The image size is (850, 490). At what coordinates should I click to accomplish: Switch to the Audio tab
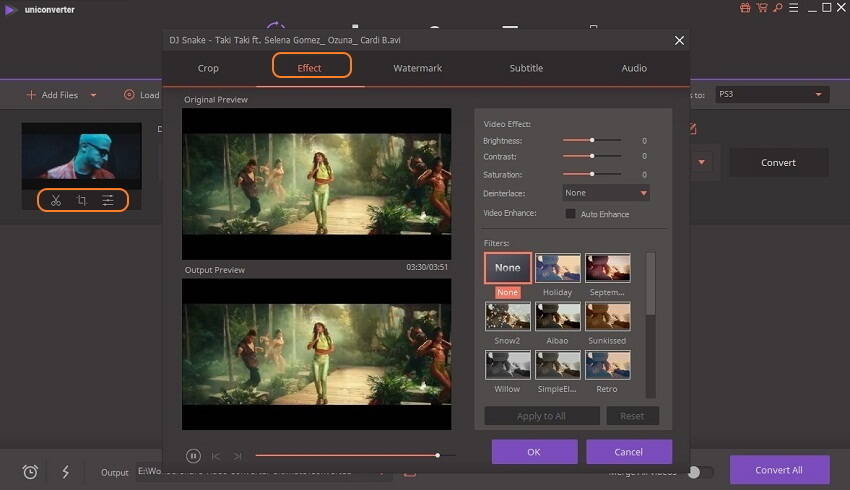[x=634, y=68]
